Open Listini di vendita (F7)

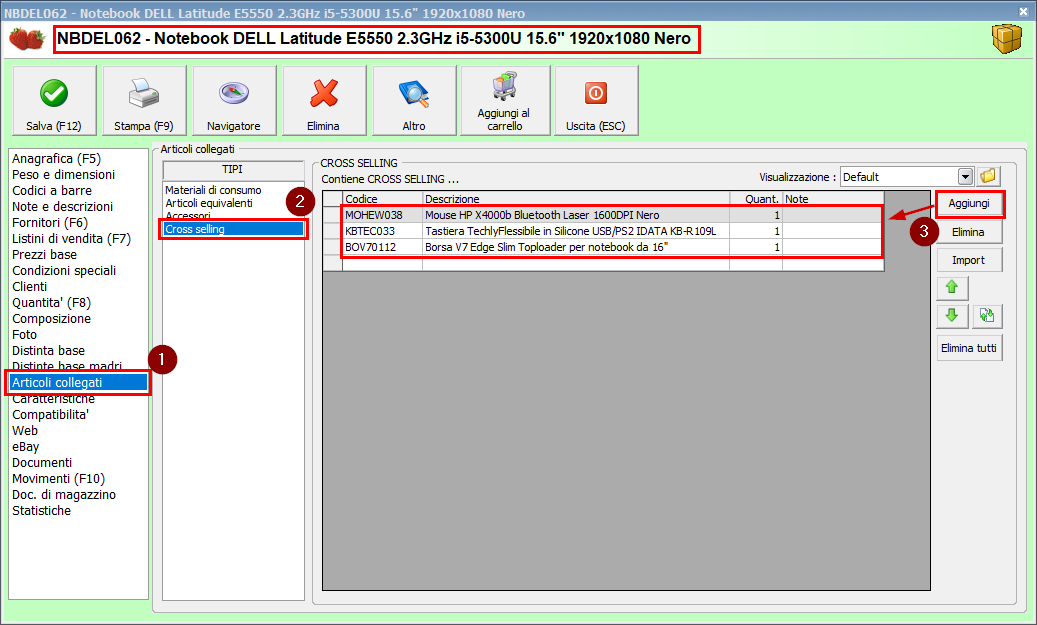tap(71, 239)
